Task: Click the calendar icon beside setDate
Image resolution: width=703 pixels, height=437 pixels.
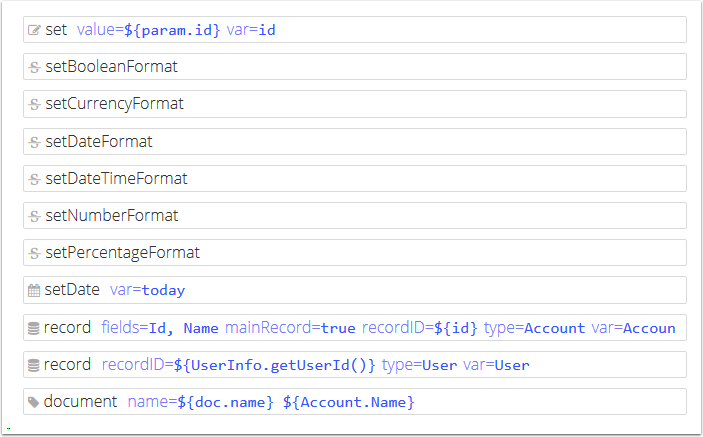Action: coord(34,291)
